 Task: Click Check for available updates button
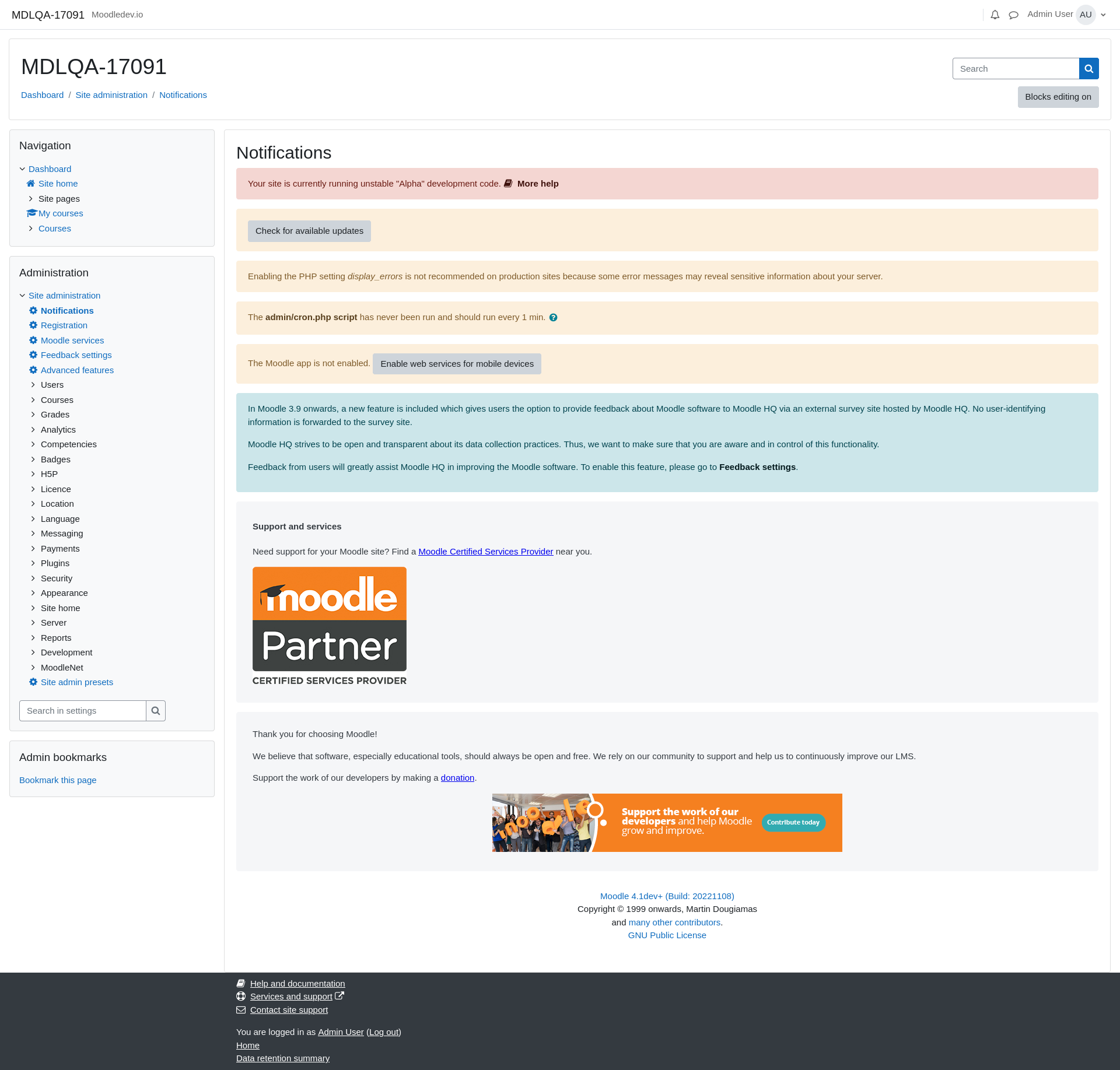point(309,231)
